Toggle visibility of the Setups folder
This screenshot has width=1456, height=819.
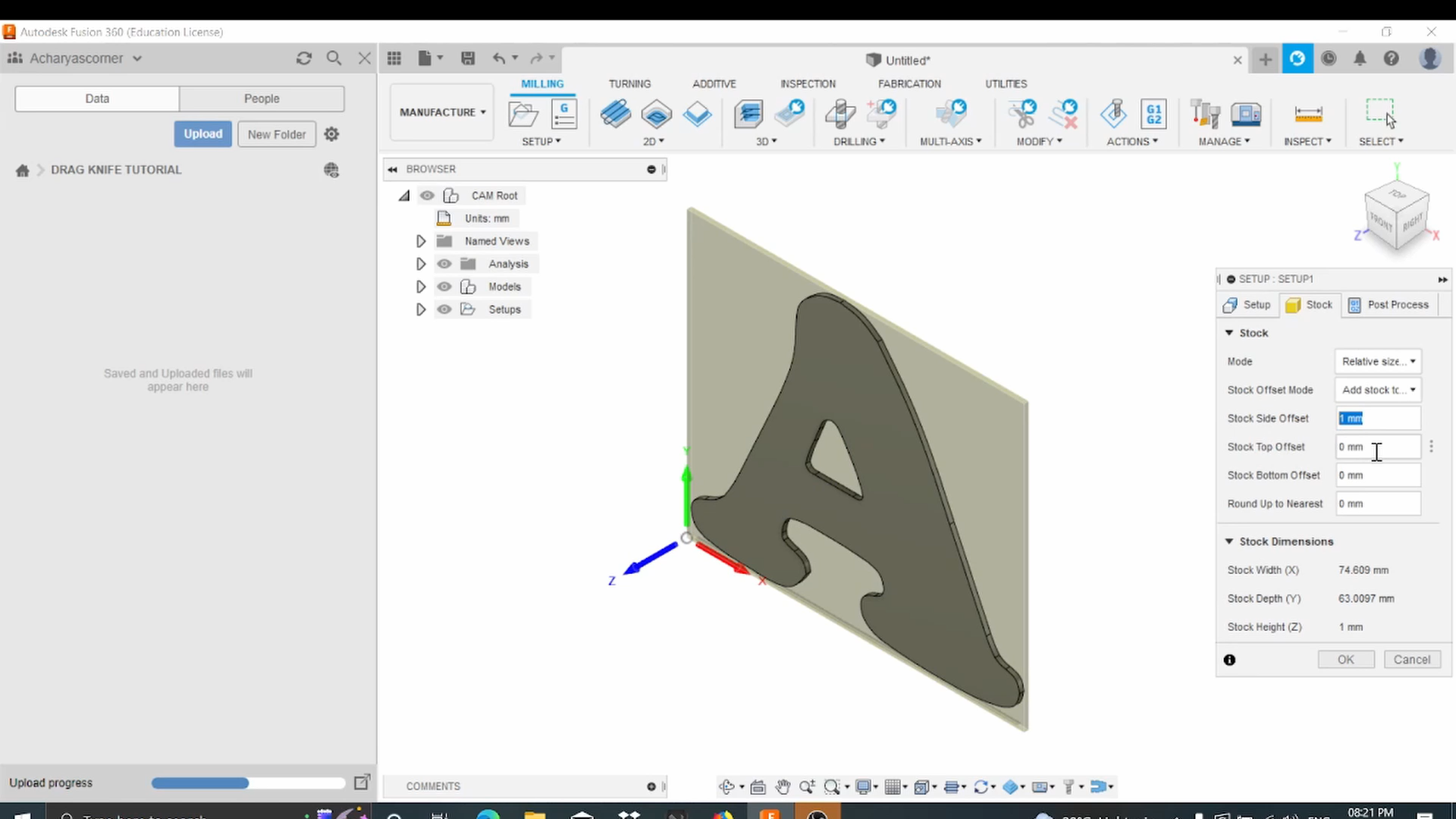coord(444,309)
